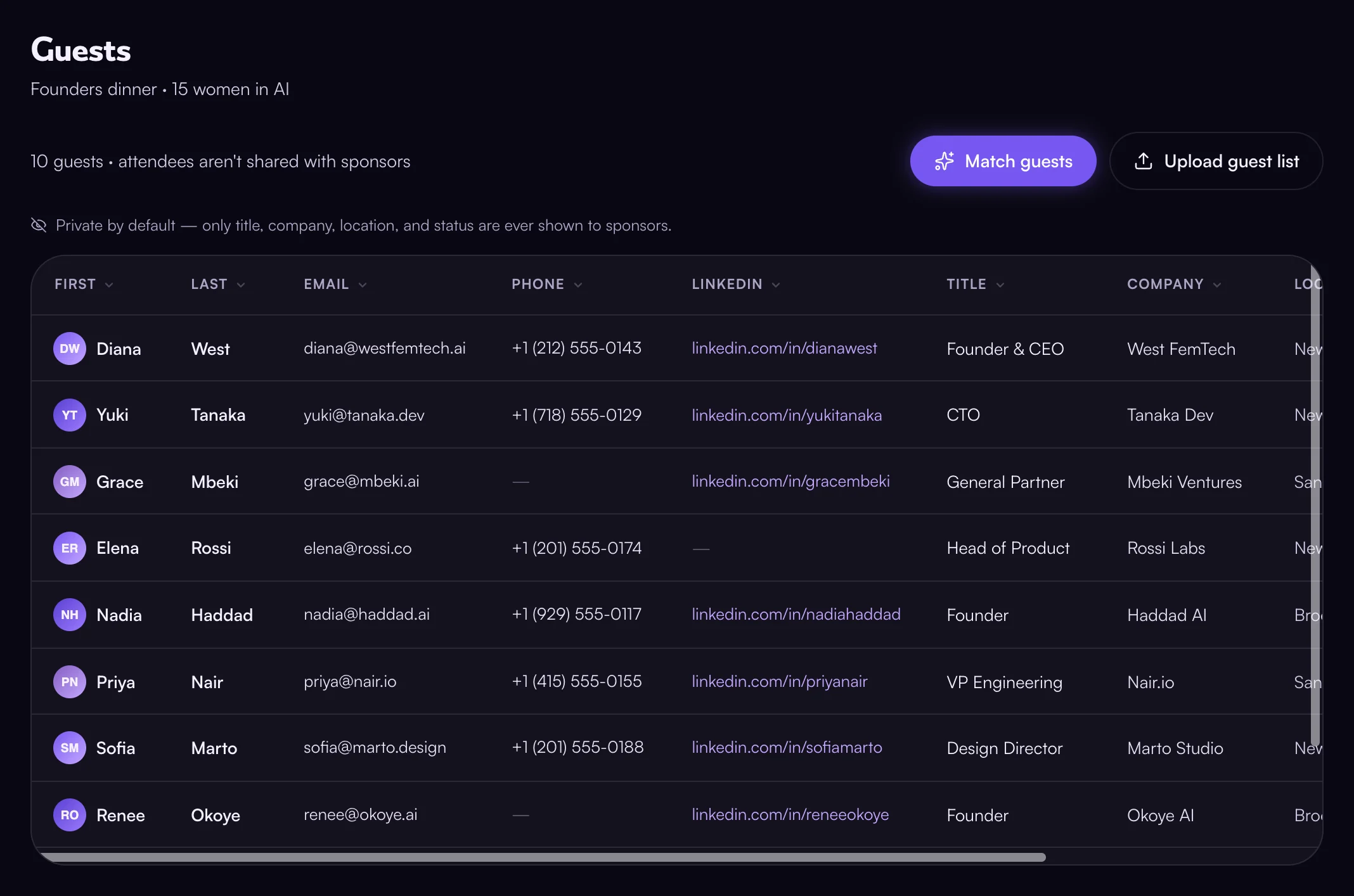
Task: Select the Okoye AI company cell
Action: 1160,816
